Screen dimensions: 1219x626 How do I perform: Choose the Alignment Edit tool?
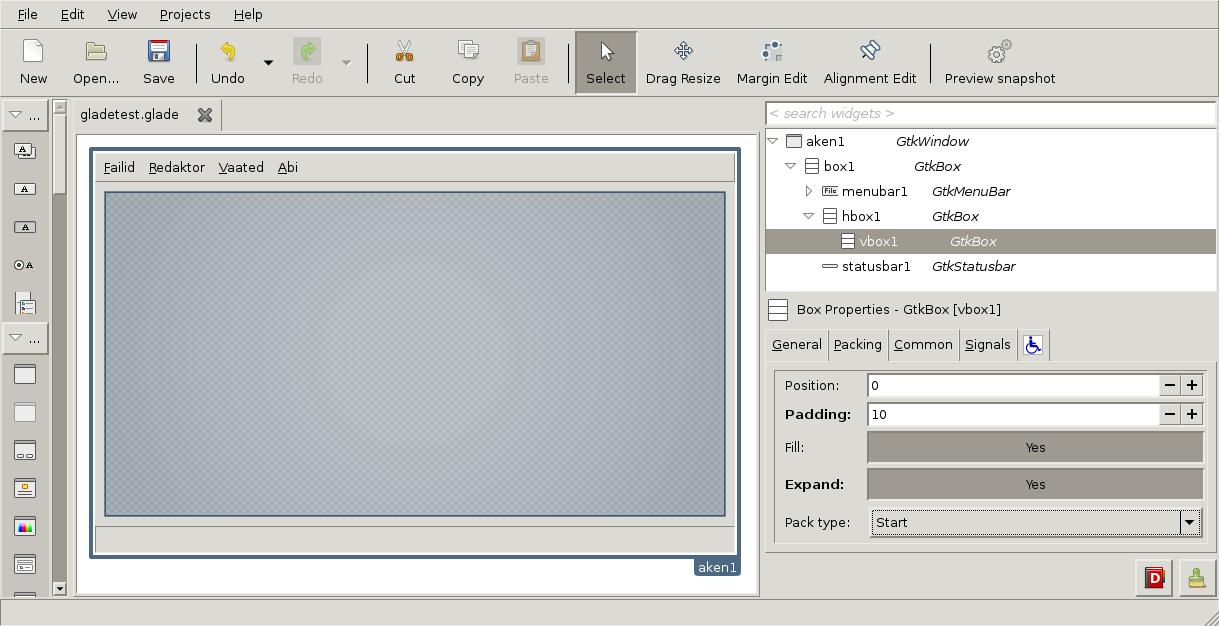869,62
